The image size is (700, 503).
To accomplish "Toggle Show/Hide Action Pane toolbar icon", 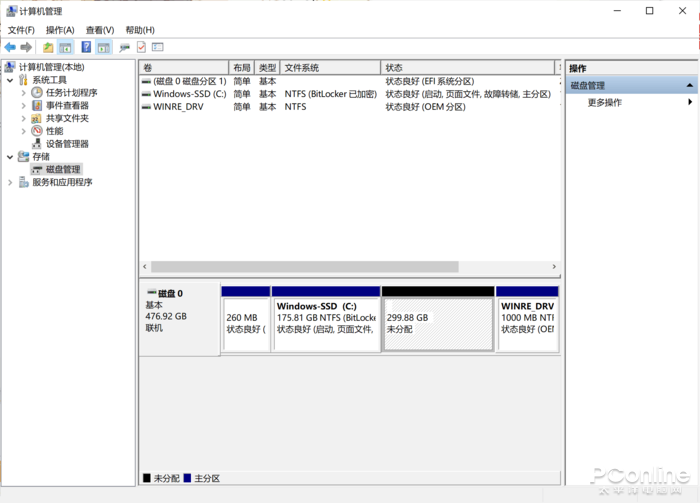I will click(x=104, y=47).
